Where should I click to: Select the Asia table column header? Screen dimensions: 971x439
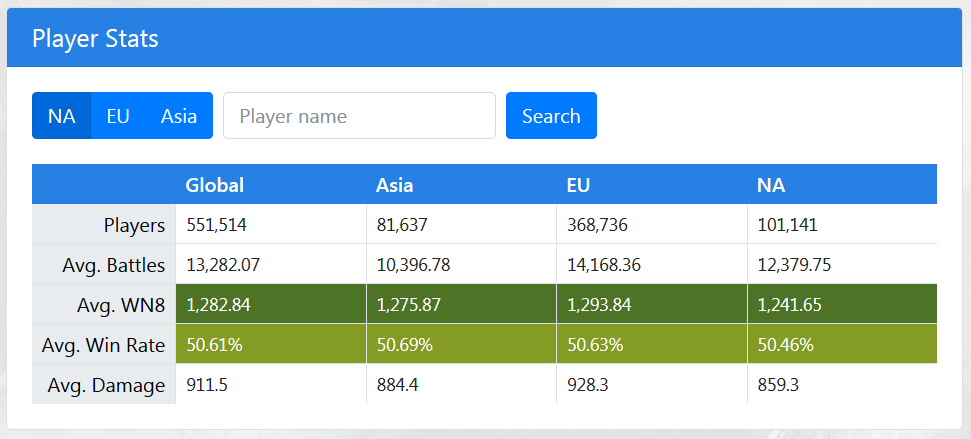[x=395, y=185]
